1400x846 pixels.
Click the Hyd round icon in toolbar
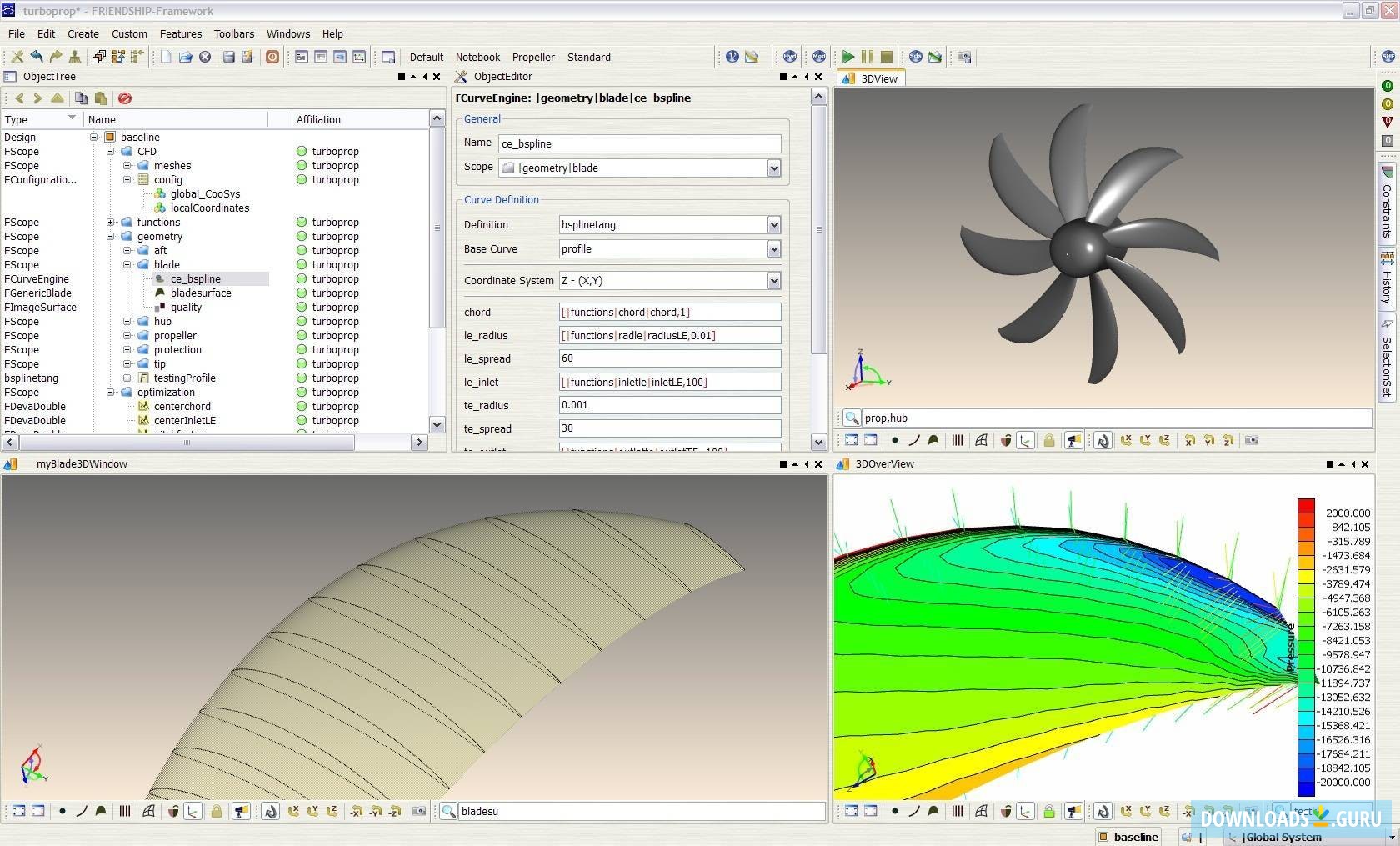[x=789, y=57]
